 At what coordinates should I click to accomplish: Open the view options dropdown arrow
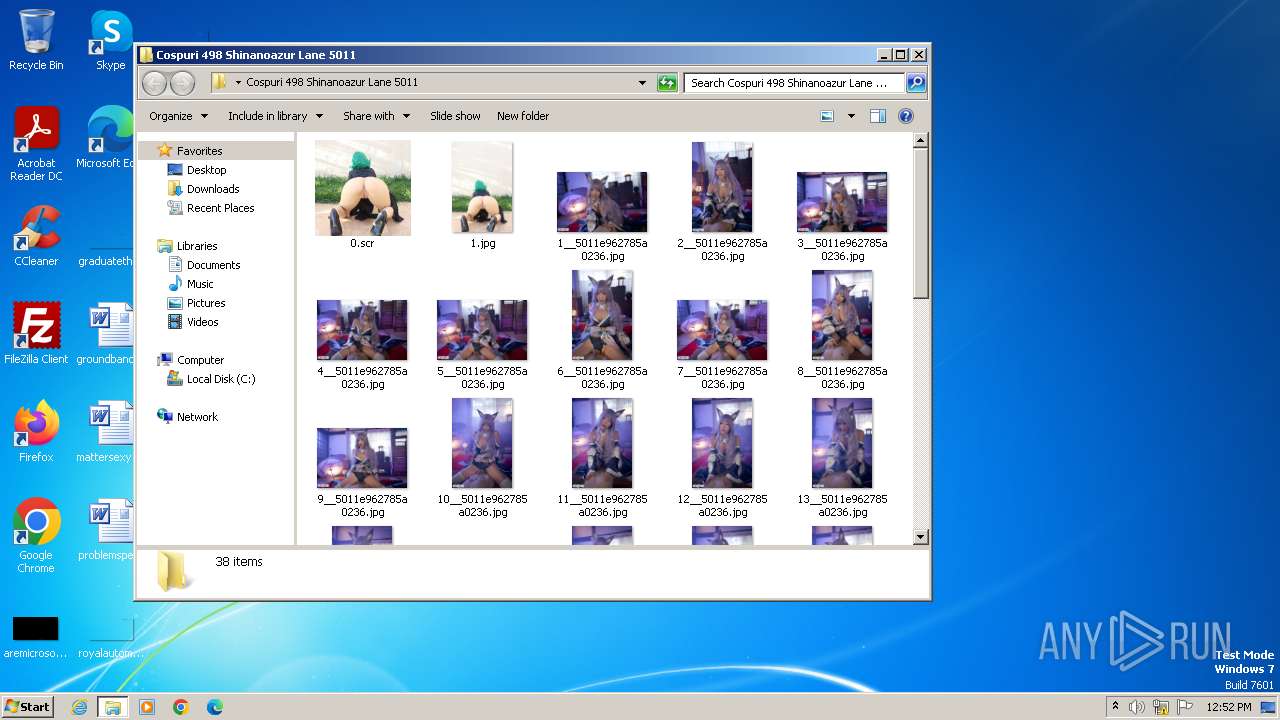point(851,116)
